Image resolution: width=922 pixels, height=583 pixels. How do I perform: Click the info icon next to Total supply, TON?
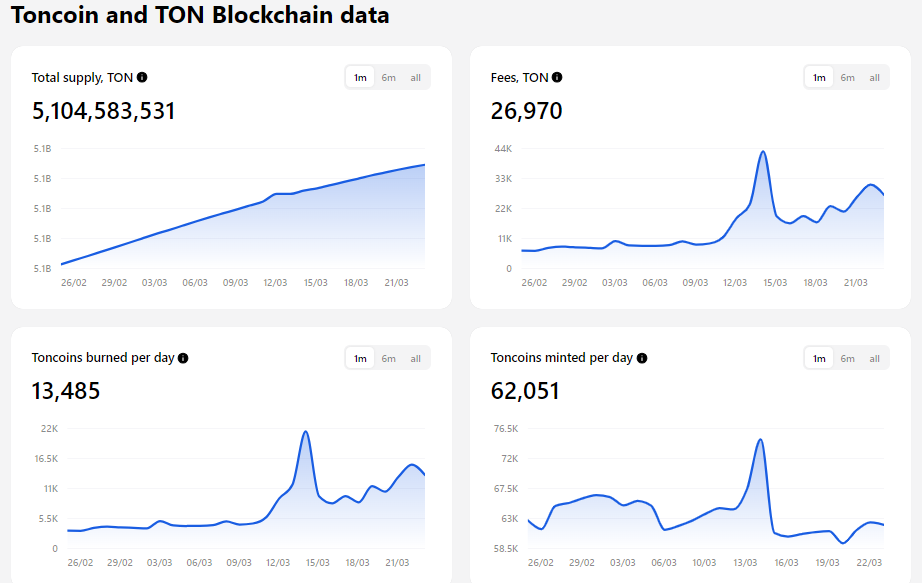(143, 76)
